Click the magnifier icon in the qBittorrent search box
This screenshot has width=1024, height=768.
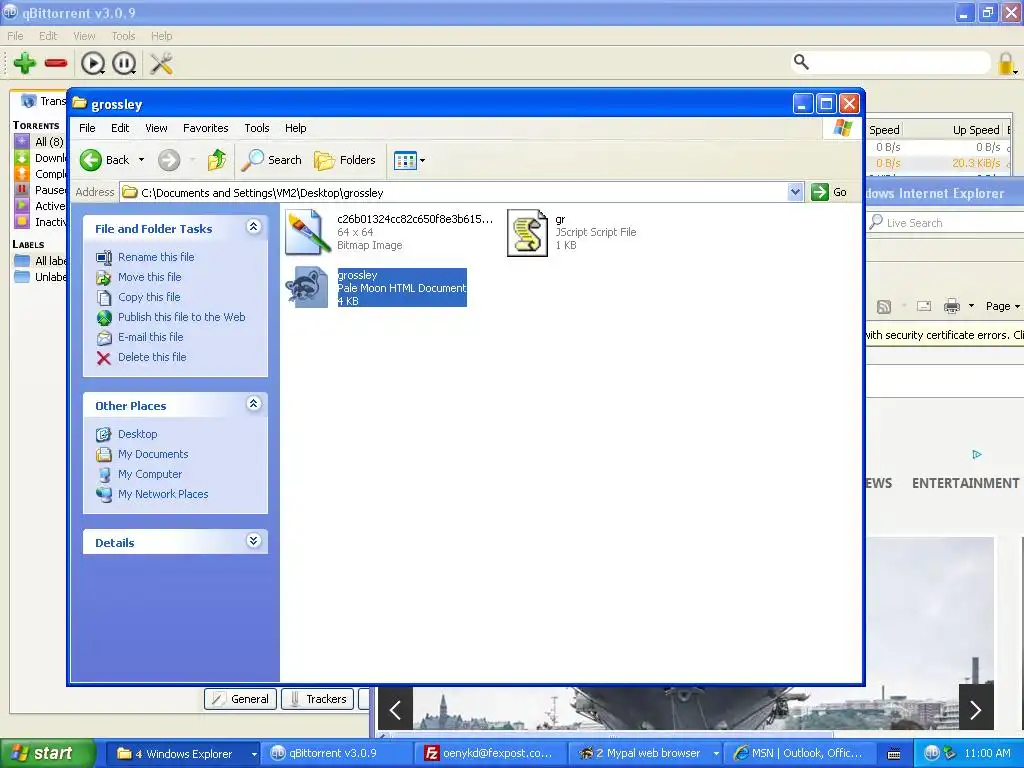tap(801, 62)
